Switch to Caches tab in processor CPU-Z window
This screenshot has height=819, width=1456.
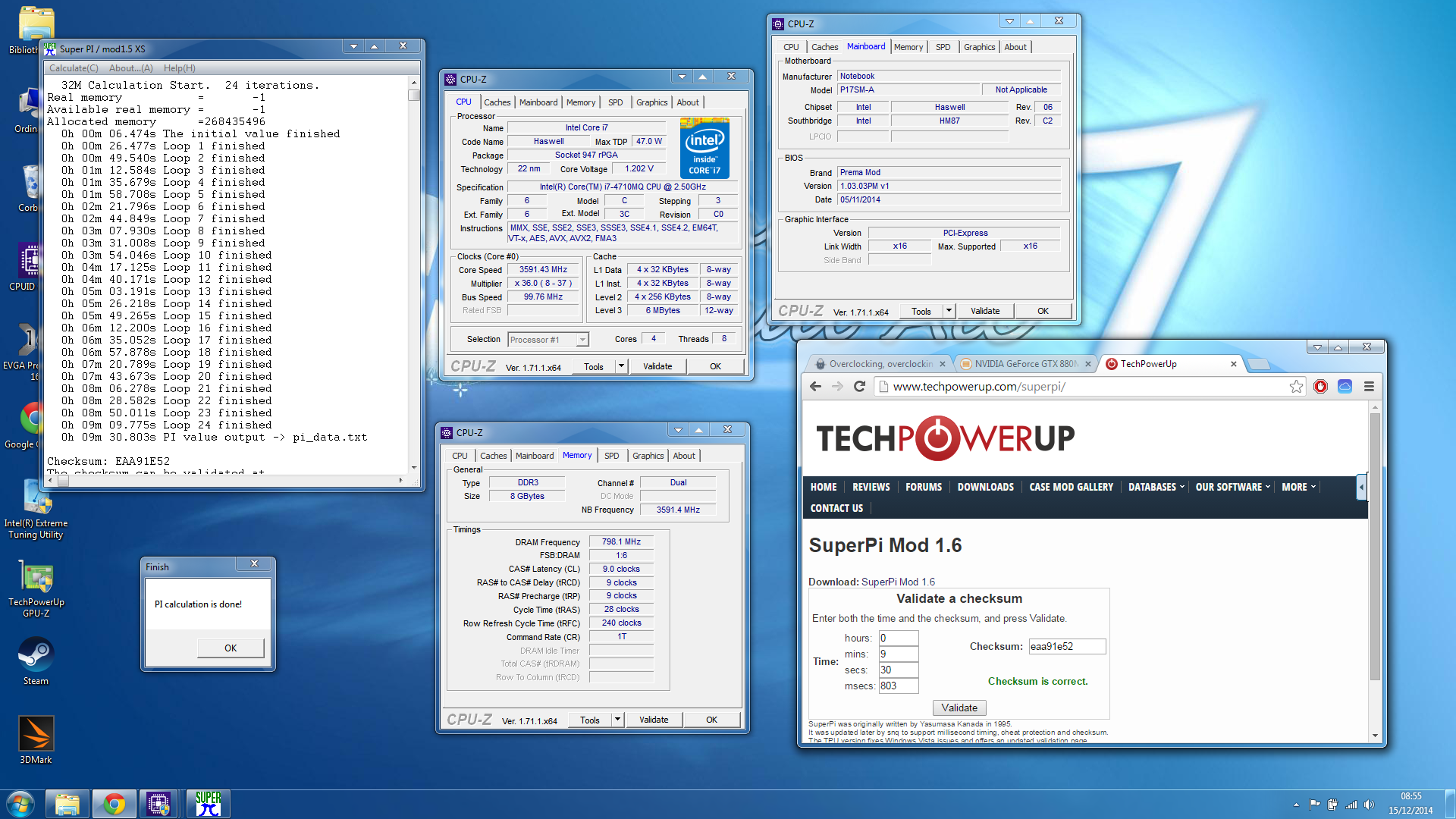coord(497,102)
